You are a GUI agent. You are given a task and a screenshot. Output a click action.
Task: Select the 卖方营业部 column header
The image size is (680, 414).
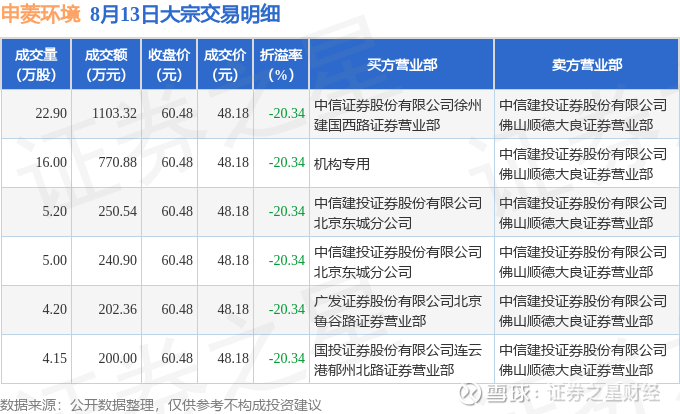click(587, 65)
